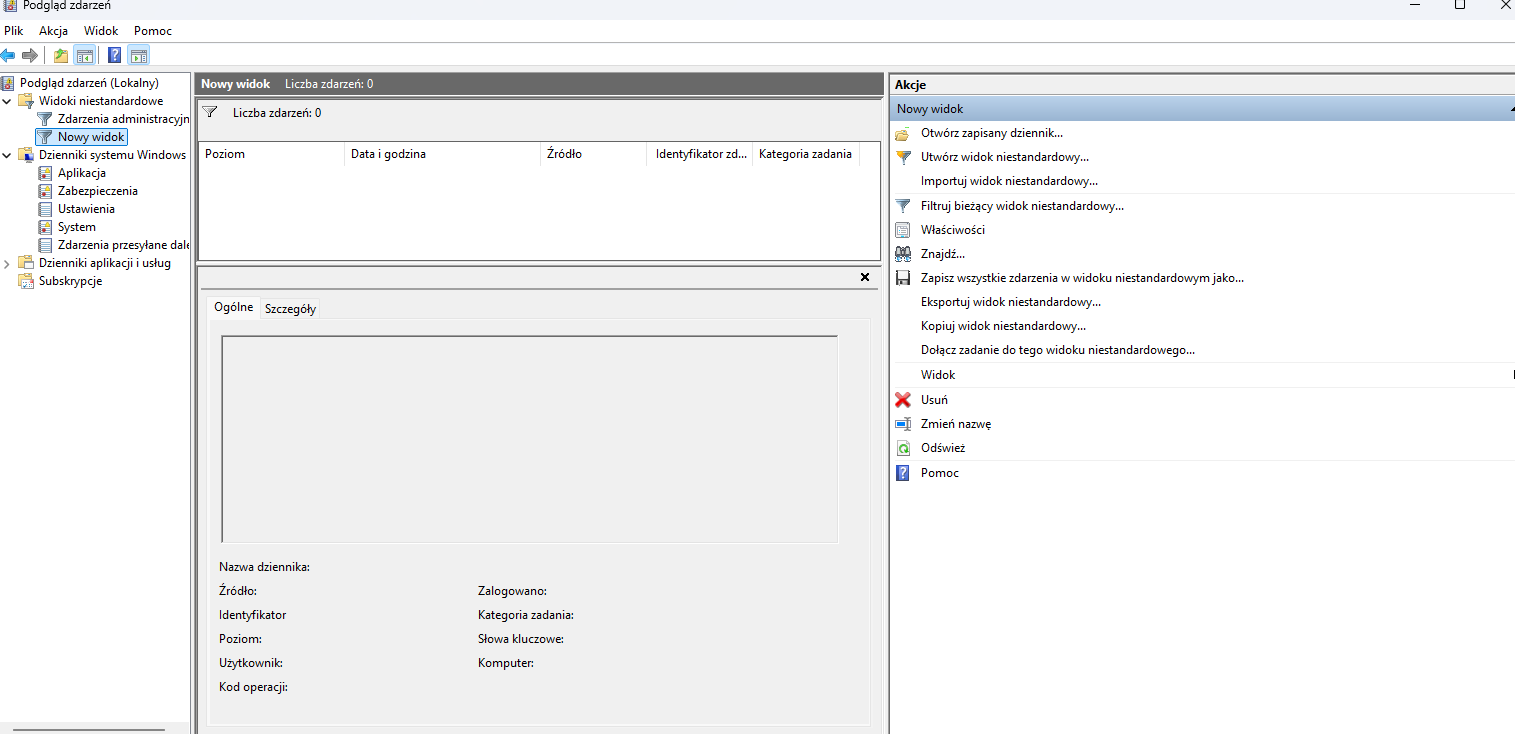Click the Back arrow in the toolbar
This screenshot has height=734, width=1515.
point(8,56)
